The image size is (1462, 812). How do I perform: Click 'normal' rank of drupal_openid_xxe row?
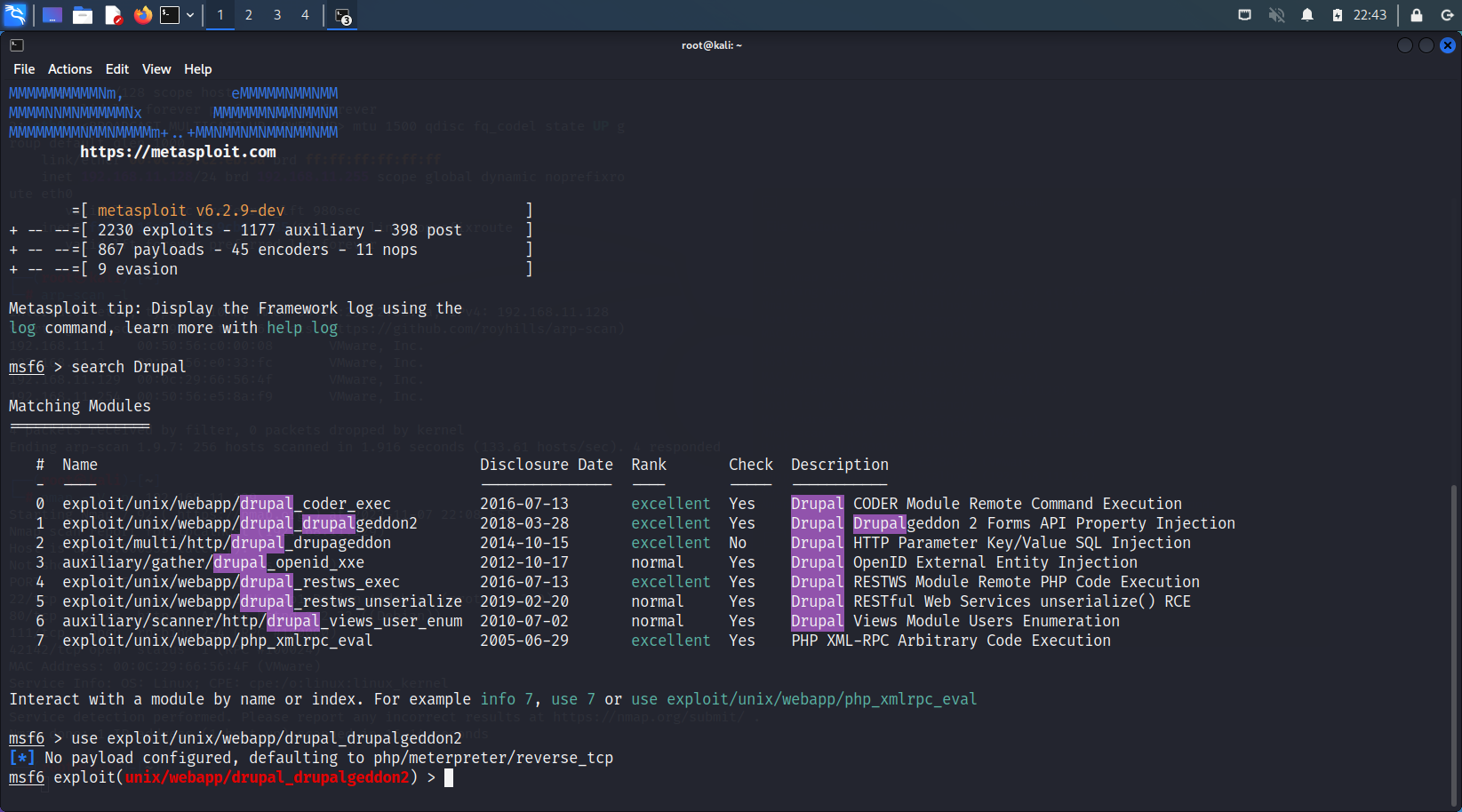(x=658, y=562)
